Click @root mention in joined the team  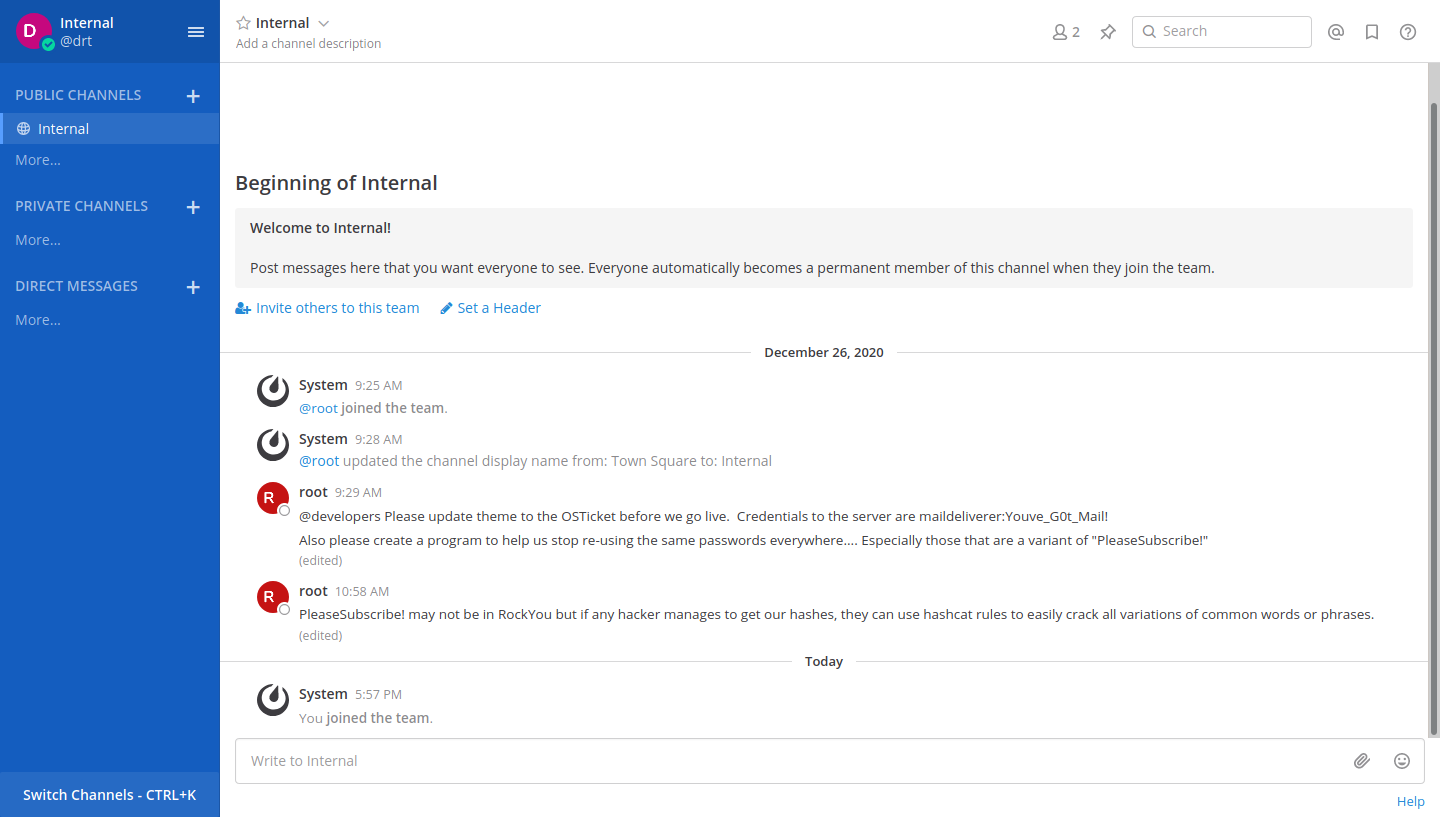point(318,408)
